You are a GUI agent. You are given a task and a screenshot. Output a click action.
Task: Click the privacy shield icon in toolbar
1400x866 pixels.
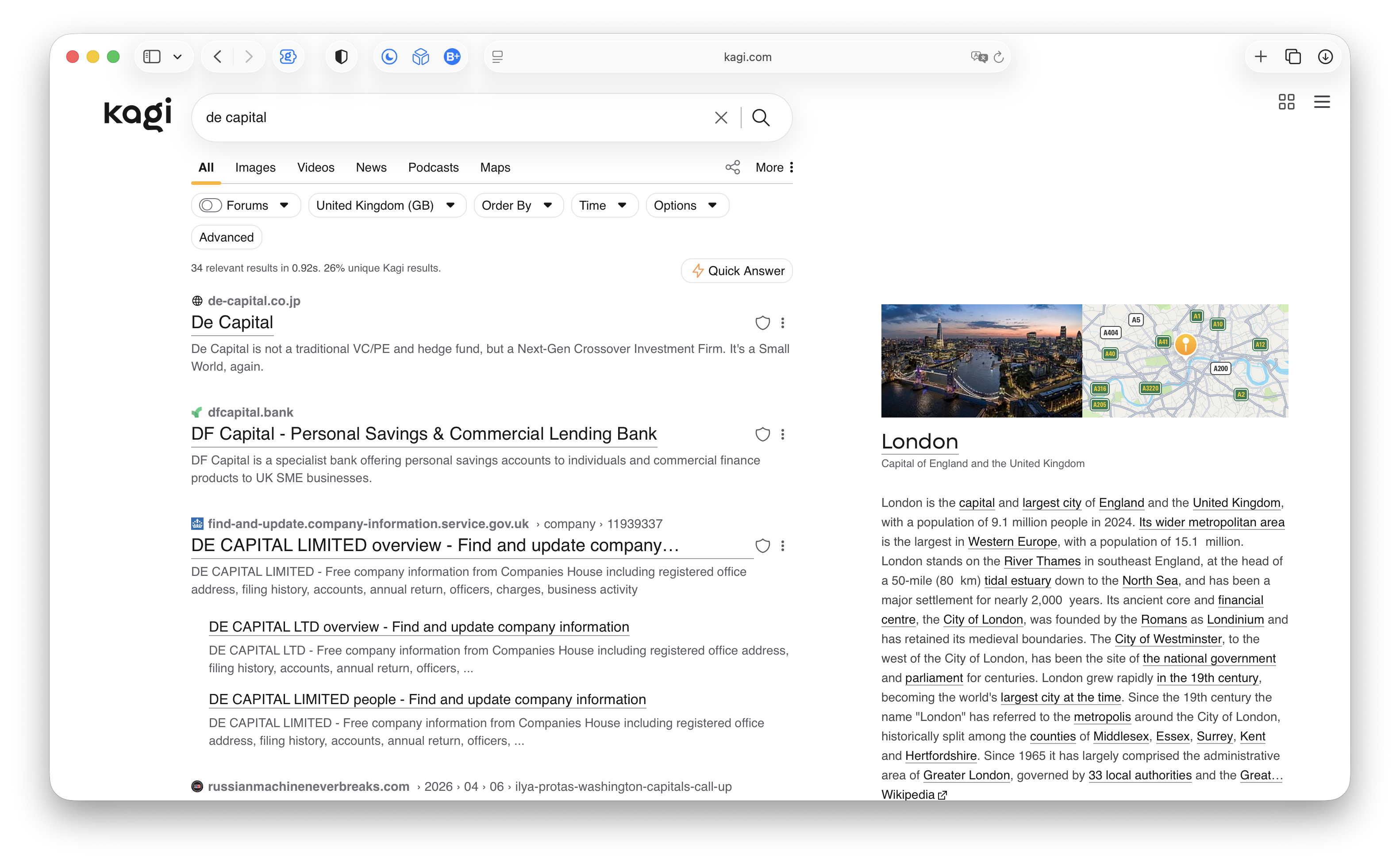pyautogui.click(x=342, y=57)
